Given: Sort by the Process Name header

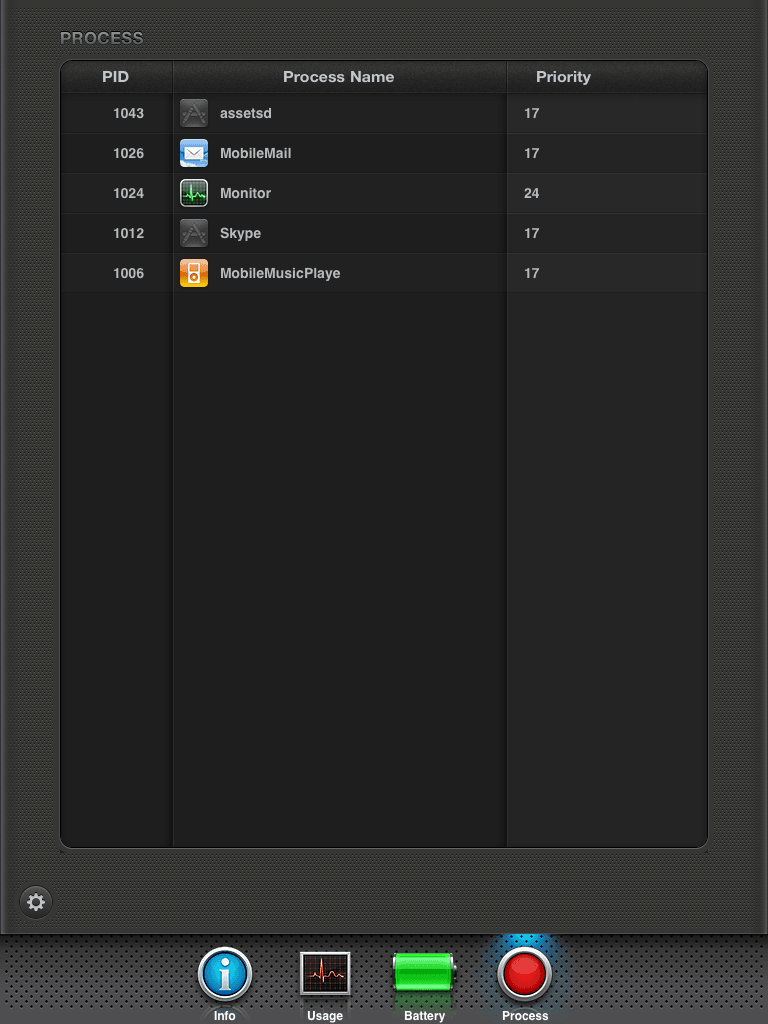Looking at the screenshot, I should pyautogui.click(x=338, y=76).
